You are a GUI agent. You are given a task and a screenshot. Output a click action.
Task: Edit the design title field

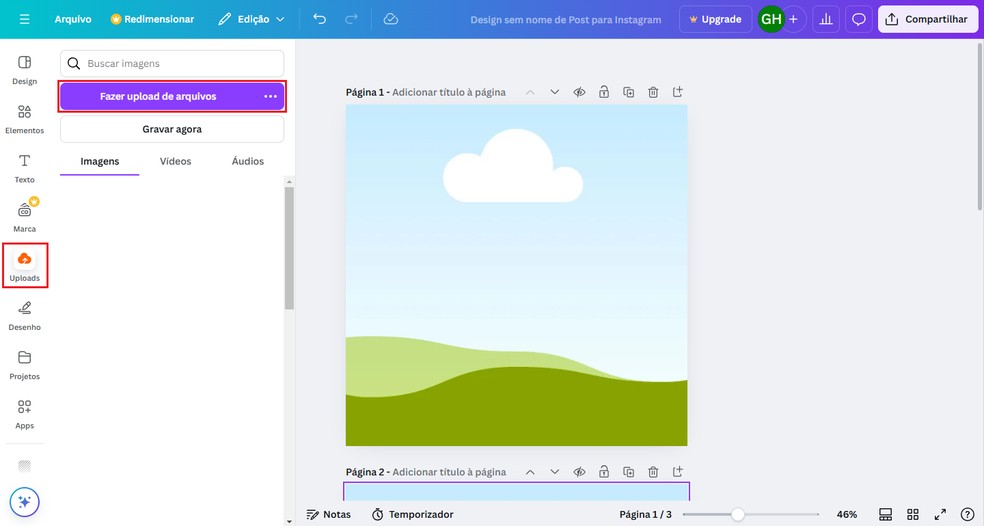565,19
